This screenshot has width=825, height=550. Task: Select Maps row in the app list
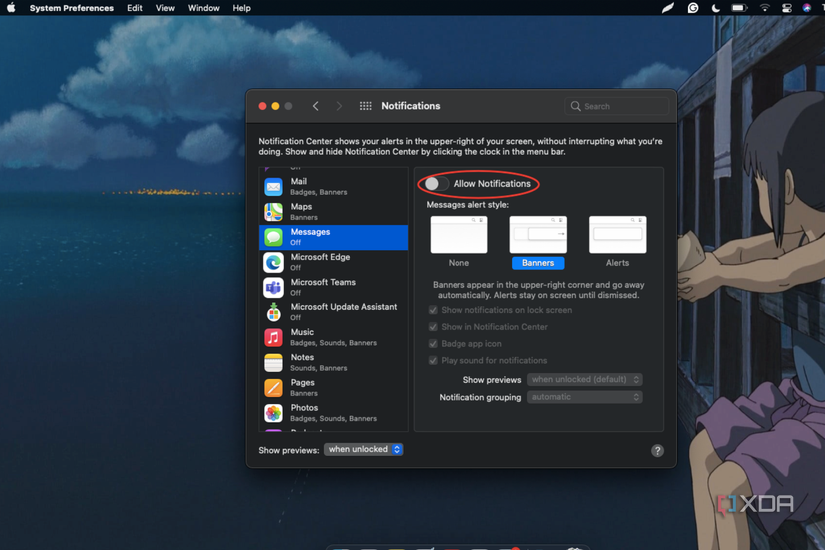334,212
